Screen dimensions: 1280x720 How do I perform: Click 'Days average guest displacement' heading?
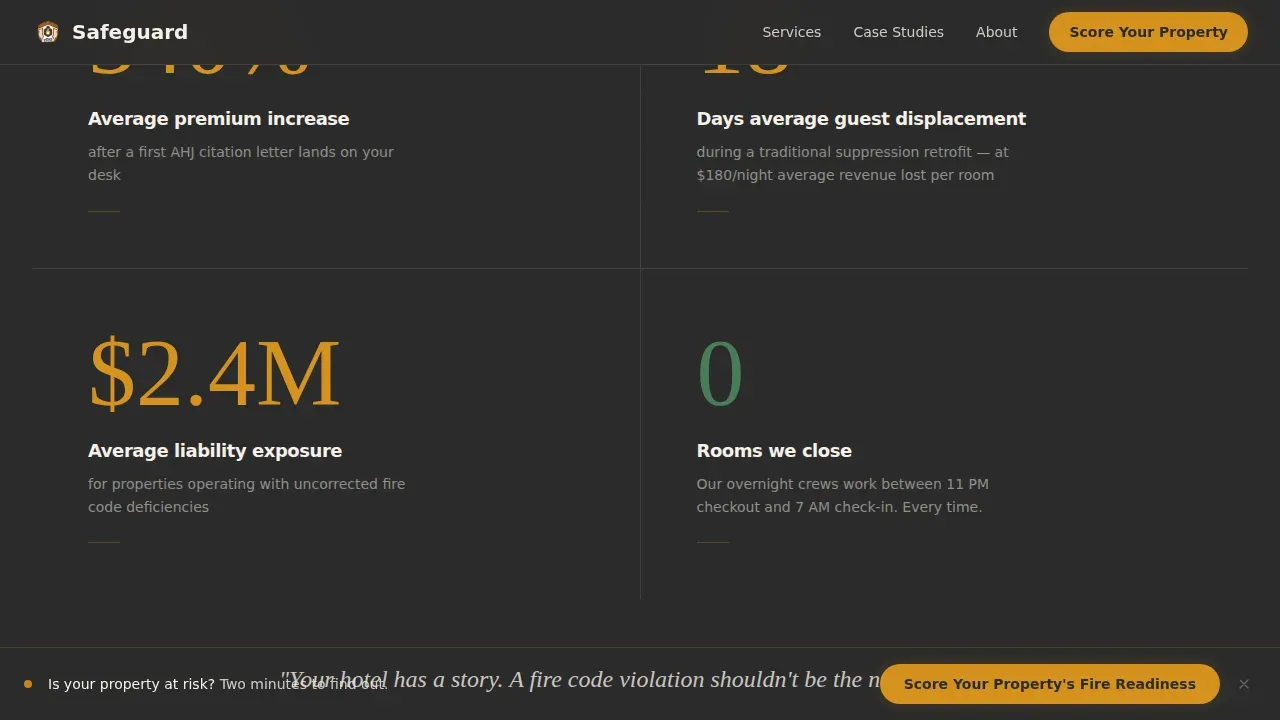pyautogui.click(x=861, y=119)
